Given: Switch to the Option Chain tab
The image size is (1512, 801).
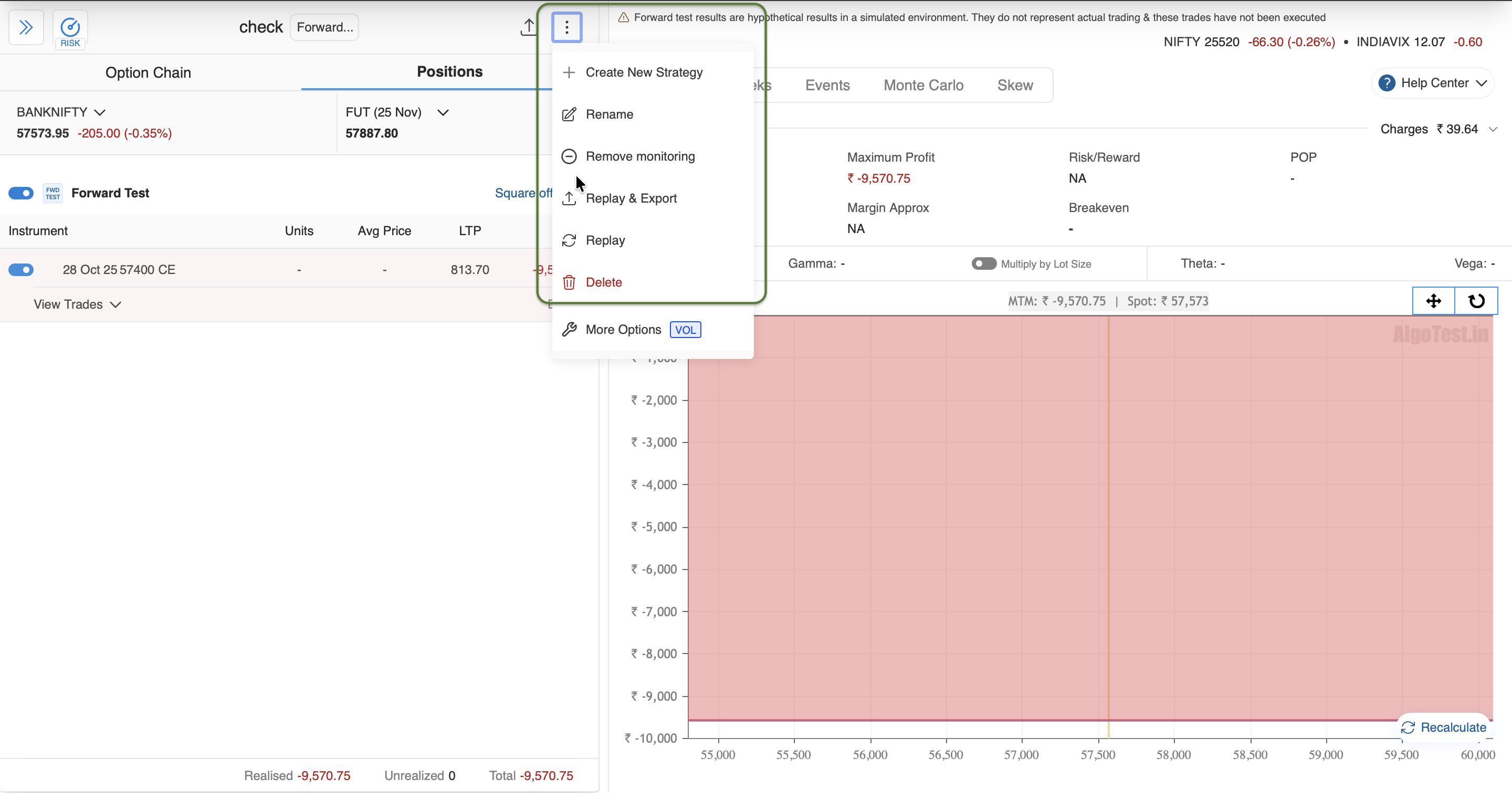Looking at the screenshot, I should coord(148,73).
